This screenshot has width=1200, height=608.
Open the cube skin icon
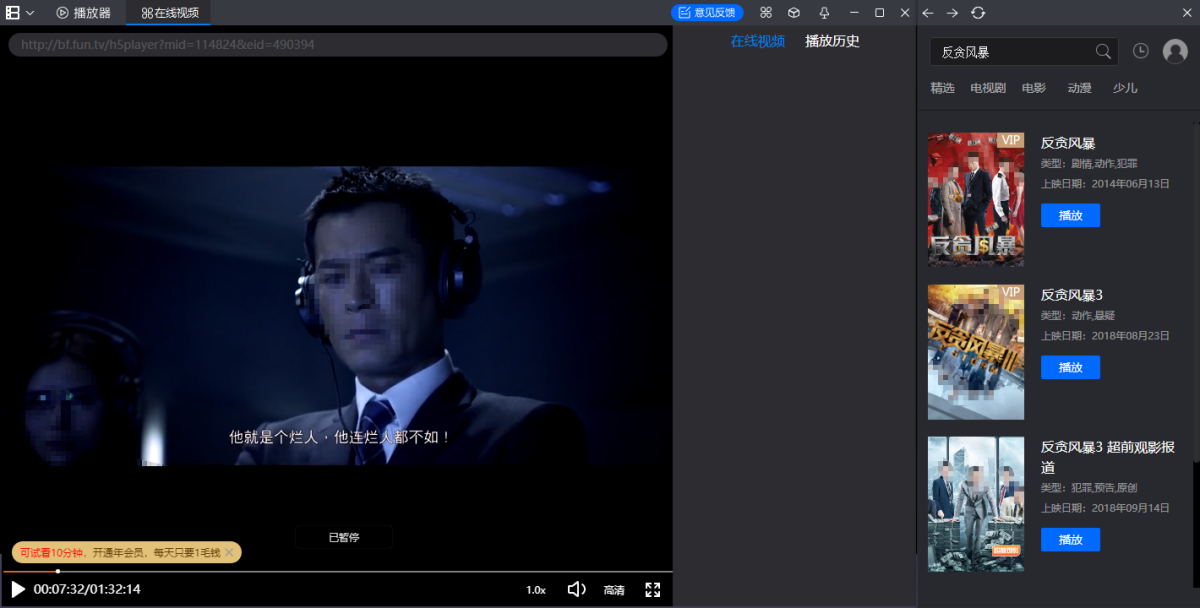click(x=794, y=13)
